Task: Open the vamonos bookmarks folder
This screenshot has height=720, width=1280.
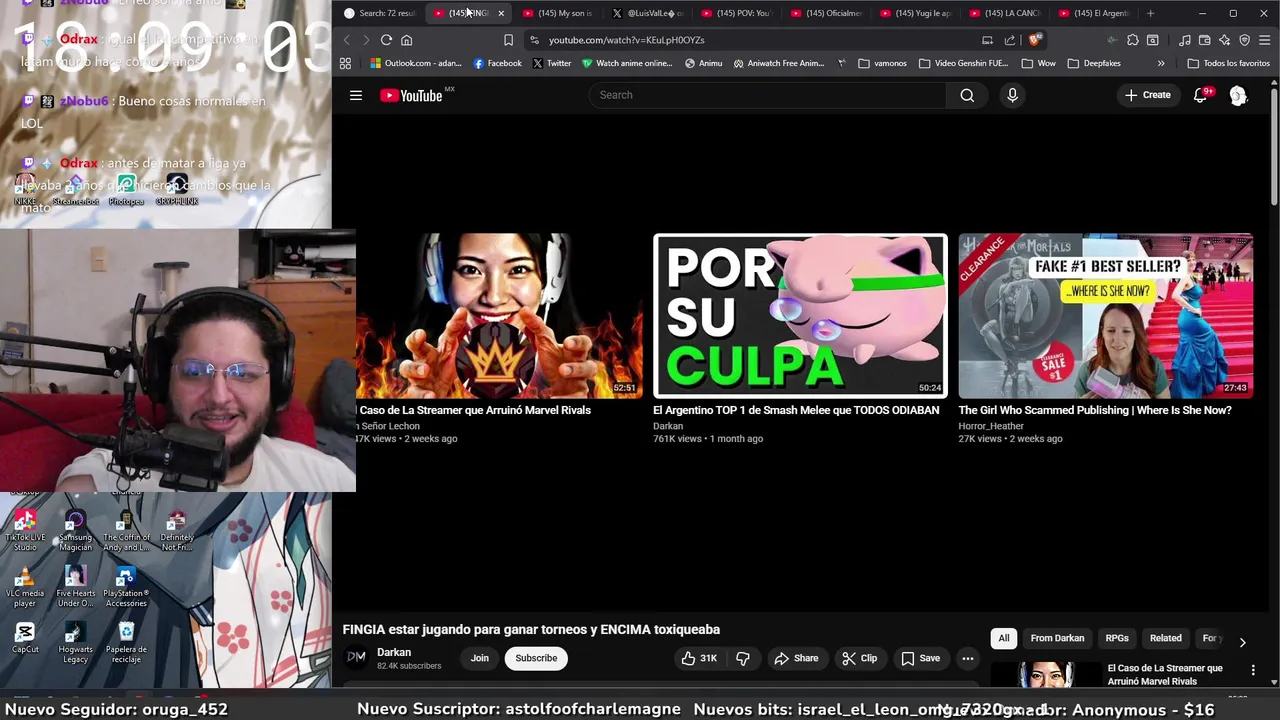Action: click(882, 63)
